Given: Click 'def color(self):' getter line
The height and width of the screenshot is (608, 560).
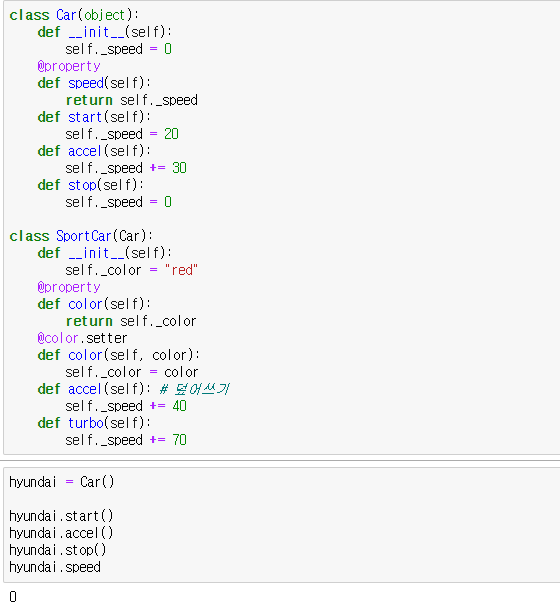Looking at the screenshot, I should [x=94, y=304].
